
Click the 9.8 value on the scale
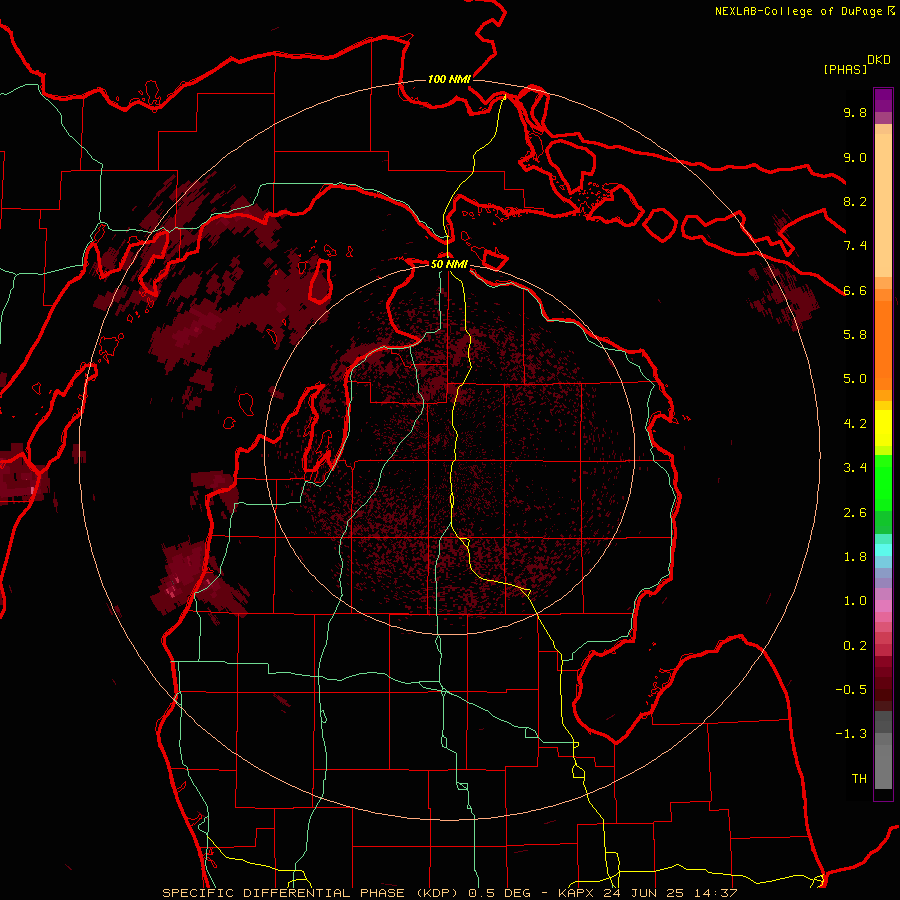pyautogui.click(x=855, y=112)
